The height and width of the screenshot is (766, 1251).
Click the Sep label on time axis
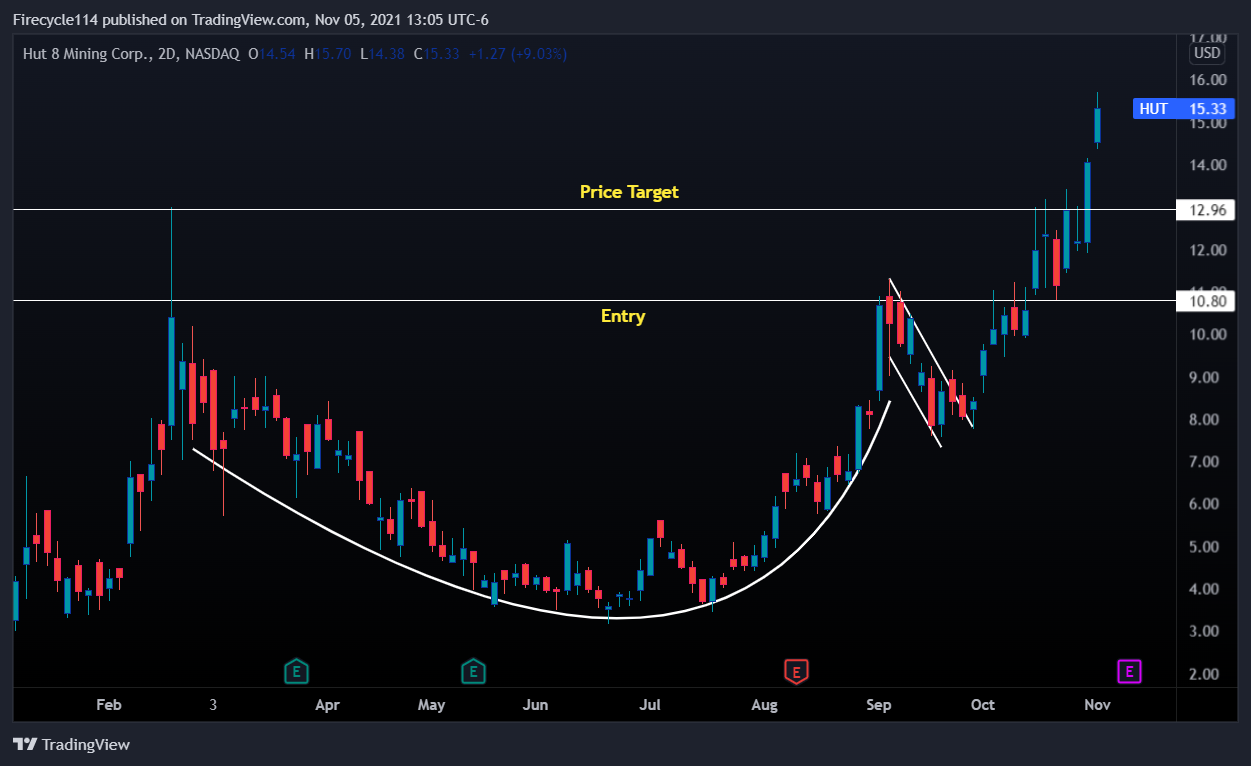pos(879,705)
